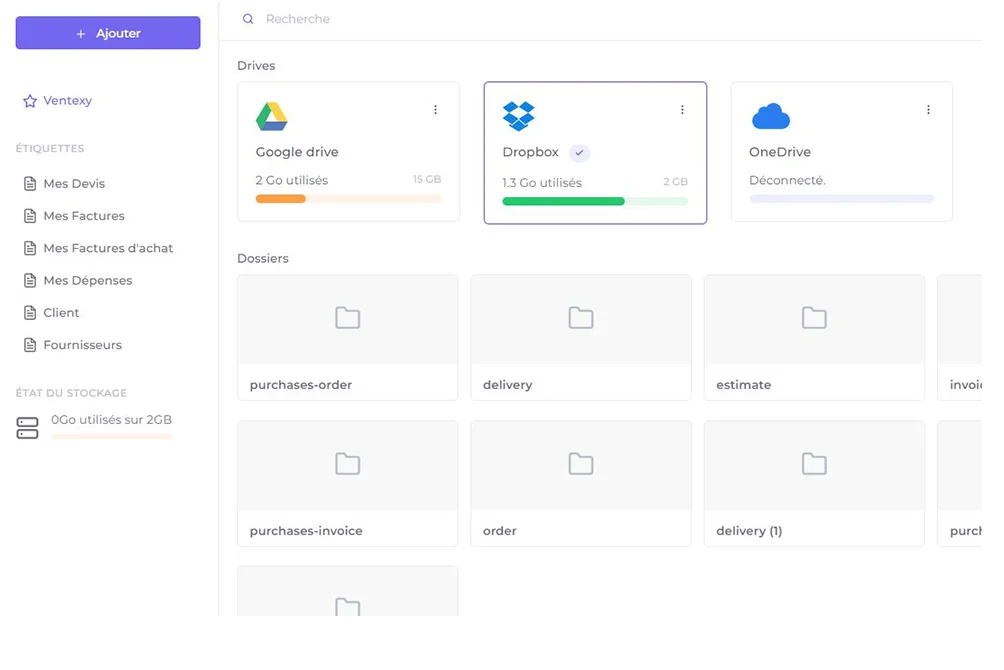Viewport: 1004px width, 670px height.
Task: Click the 0Go utilisés sur 2GB text
Action: click(111, 420)
